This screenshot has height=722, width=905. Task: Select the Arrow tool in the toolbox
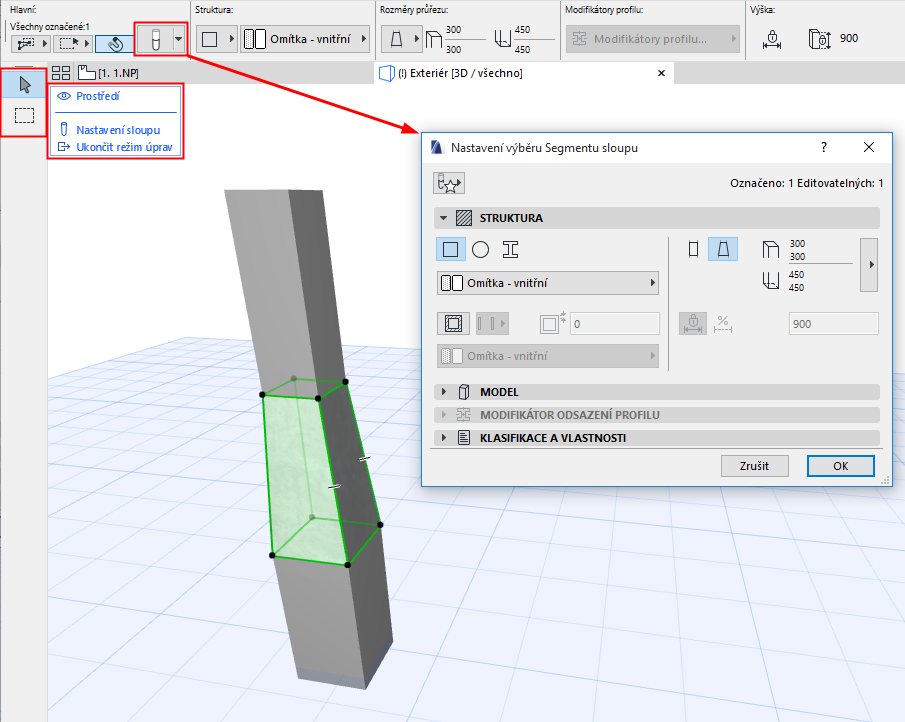tap(24, 85)
